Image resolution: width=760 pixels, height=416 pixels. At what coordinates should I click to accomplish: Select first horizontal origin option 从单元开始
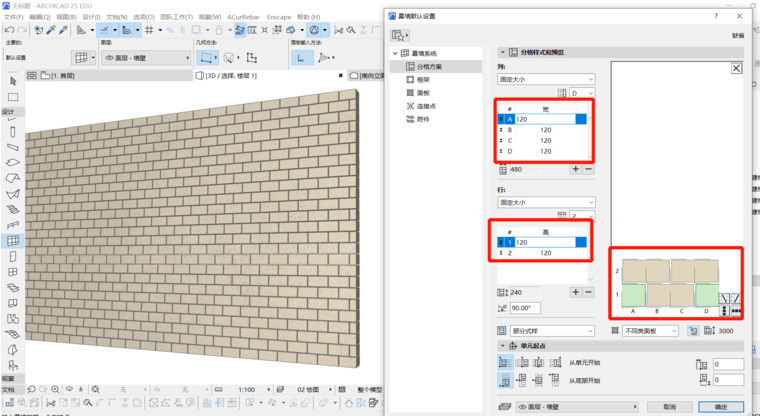tap(505, 363)
